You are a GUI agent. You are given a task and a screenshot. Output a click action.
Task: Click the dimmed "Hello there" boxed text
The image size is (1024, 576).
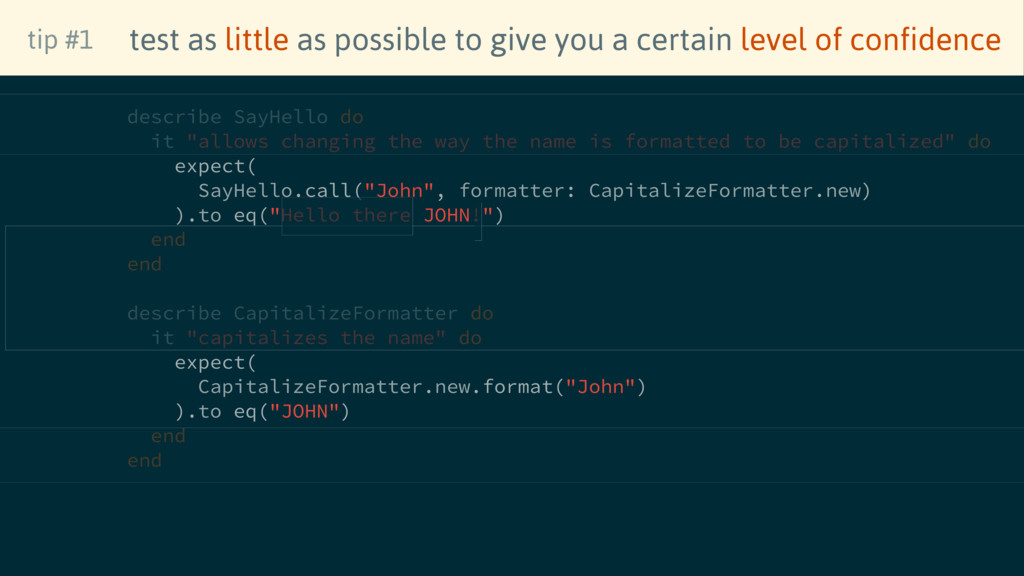point(346,215)
